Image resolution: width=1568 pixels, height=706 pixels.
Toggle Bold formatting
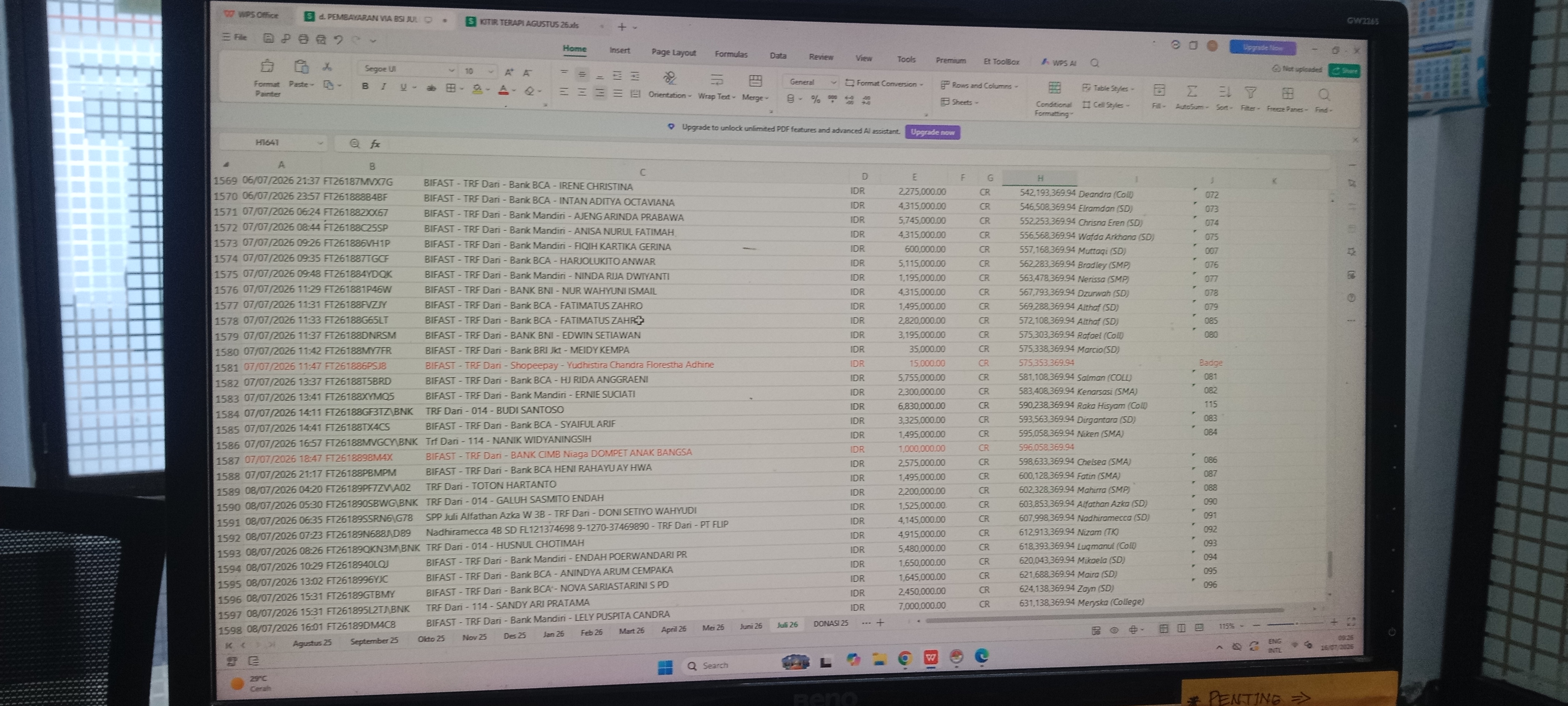[364, 86]
